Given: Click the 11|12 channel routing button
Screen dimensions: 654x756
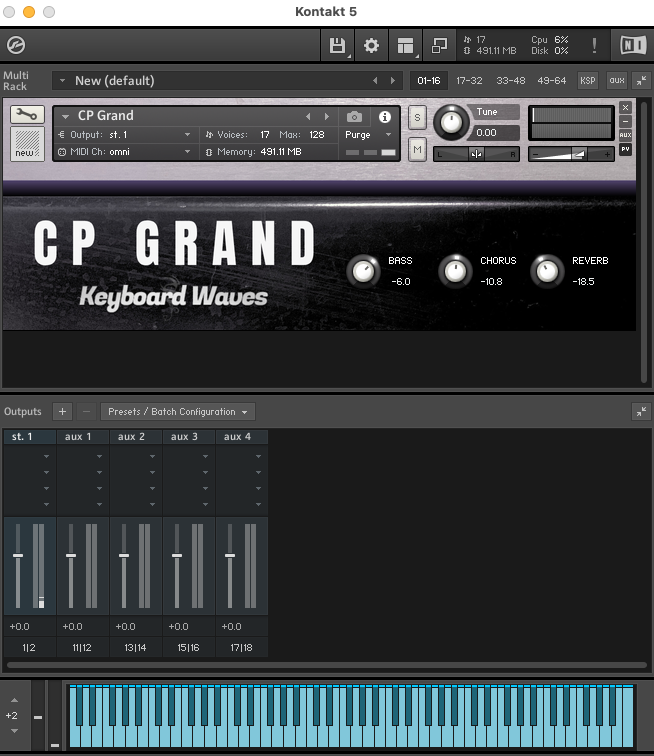Looking at the screenshot, I should [x=82, y=648].
